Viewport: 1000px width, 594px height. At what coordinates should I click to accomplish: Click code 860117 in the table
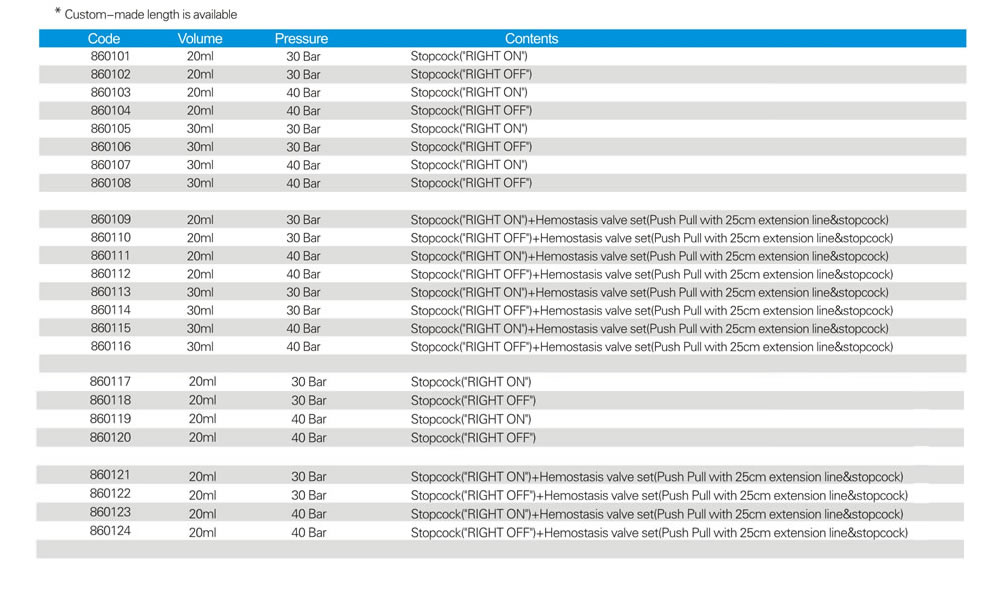(x=110, y=382)
